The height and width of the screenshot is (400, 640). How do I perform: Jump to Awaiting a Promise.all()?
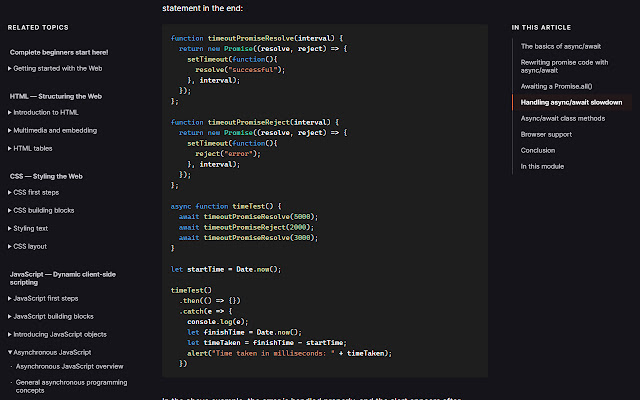coord(556,87)
